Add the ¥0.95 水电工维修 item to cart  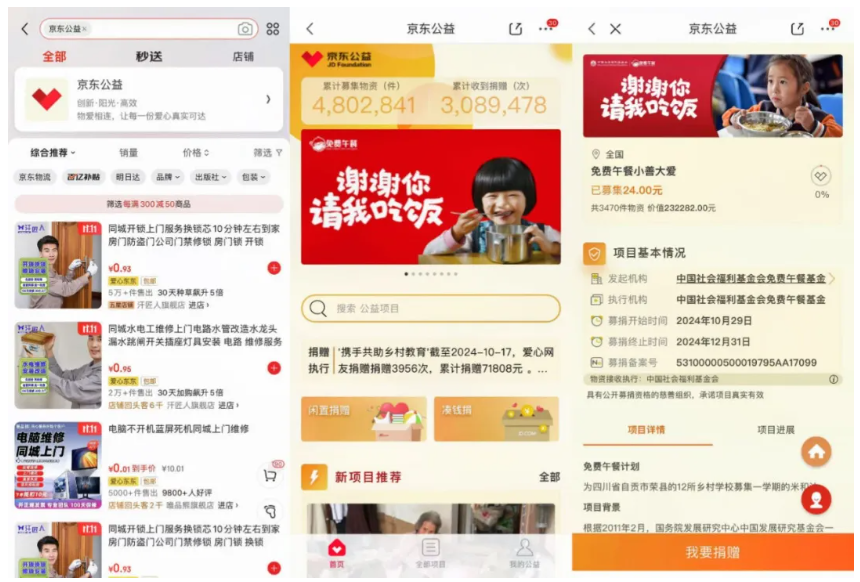(x=274, y=368)
